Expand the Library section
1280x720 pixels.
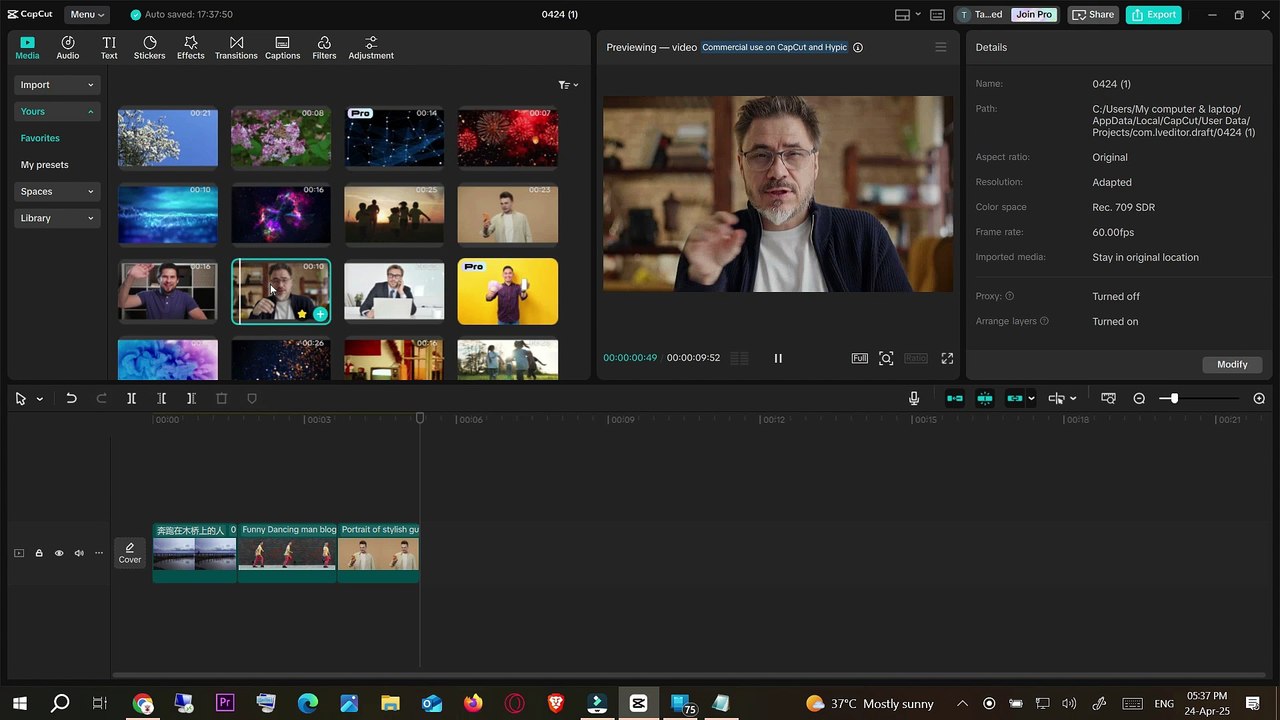tap(57, 218)
